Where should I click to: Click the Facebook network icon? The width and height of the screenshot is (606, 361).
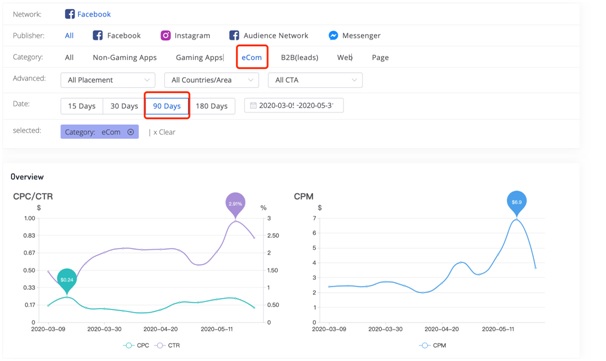click(x=70, y=14)
